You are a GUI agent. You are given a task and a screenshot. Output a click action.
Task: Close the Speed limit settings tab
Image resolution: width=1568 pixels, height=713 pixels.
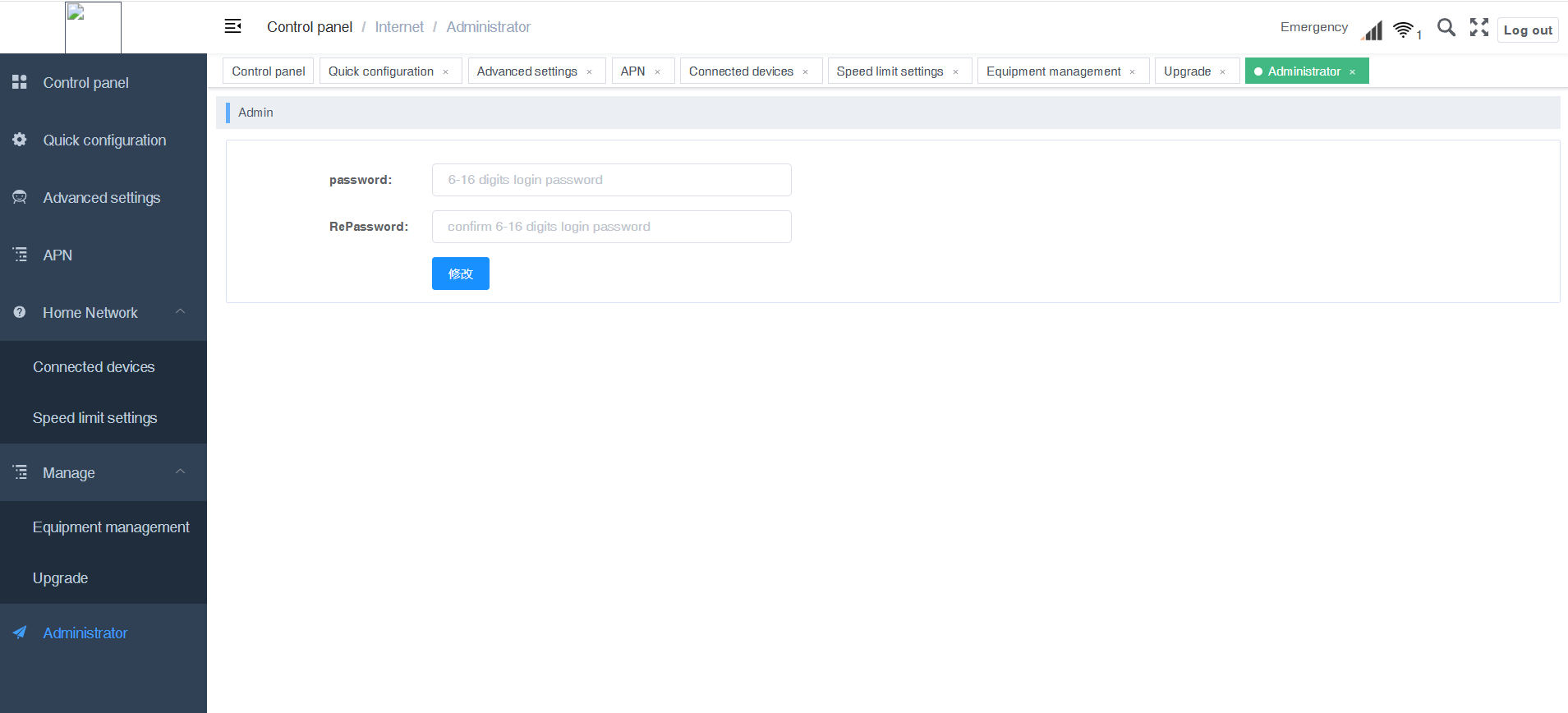pos(955,72)
